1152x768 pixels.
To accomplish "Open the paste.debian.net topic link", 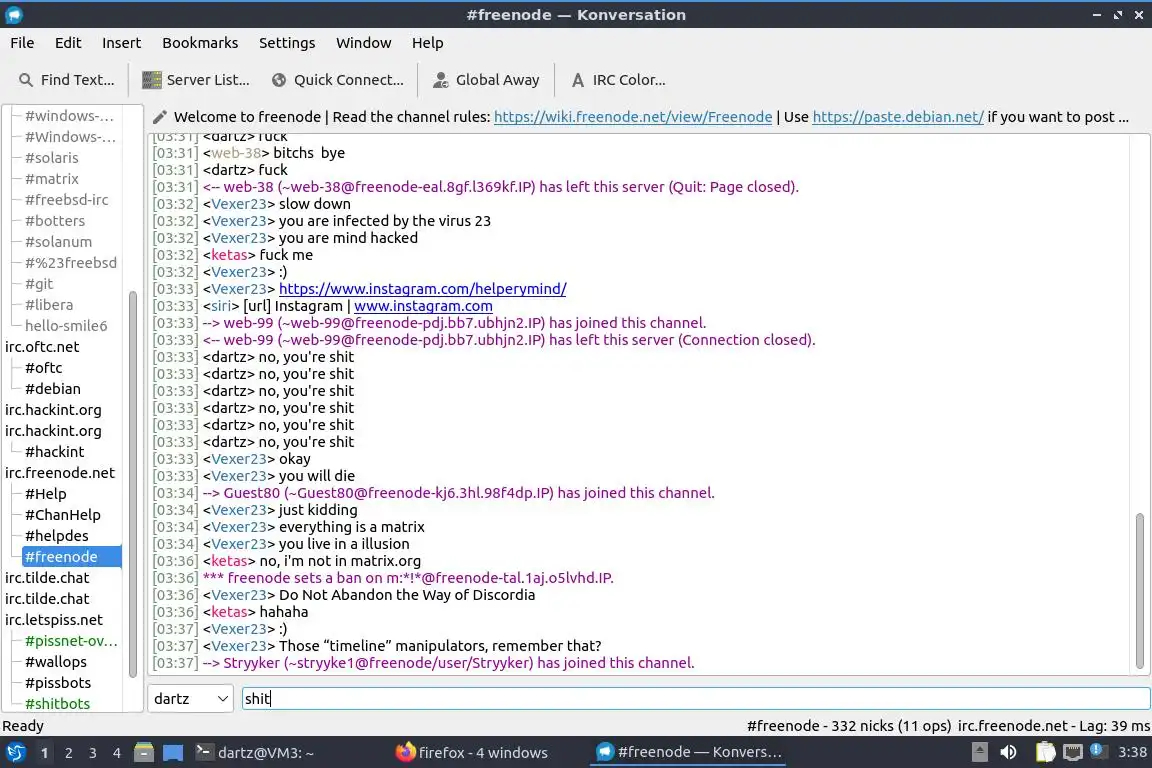I will click(x=898, y=117).
